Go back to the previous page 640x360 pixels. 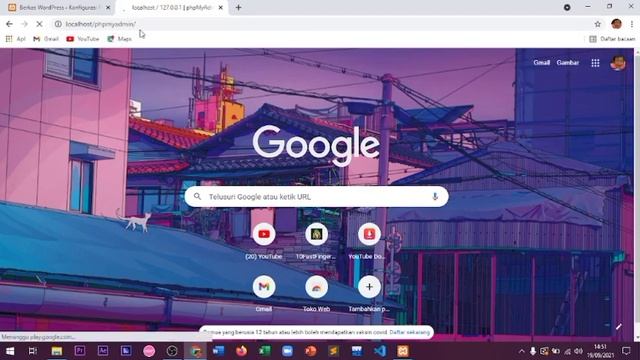(x=9, y=24)
